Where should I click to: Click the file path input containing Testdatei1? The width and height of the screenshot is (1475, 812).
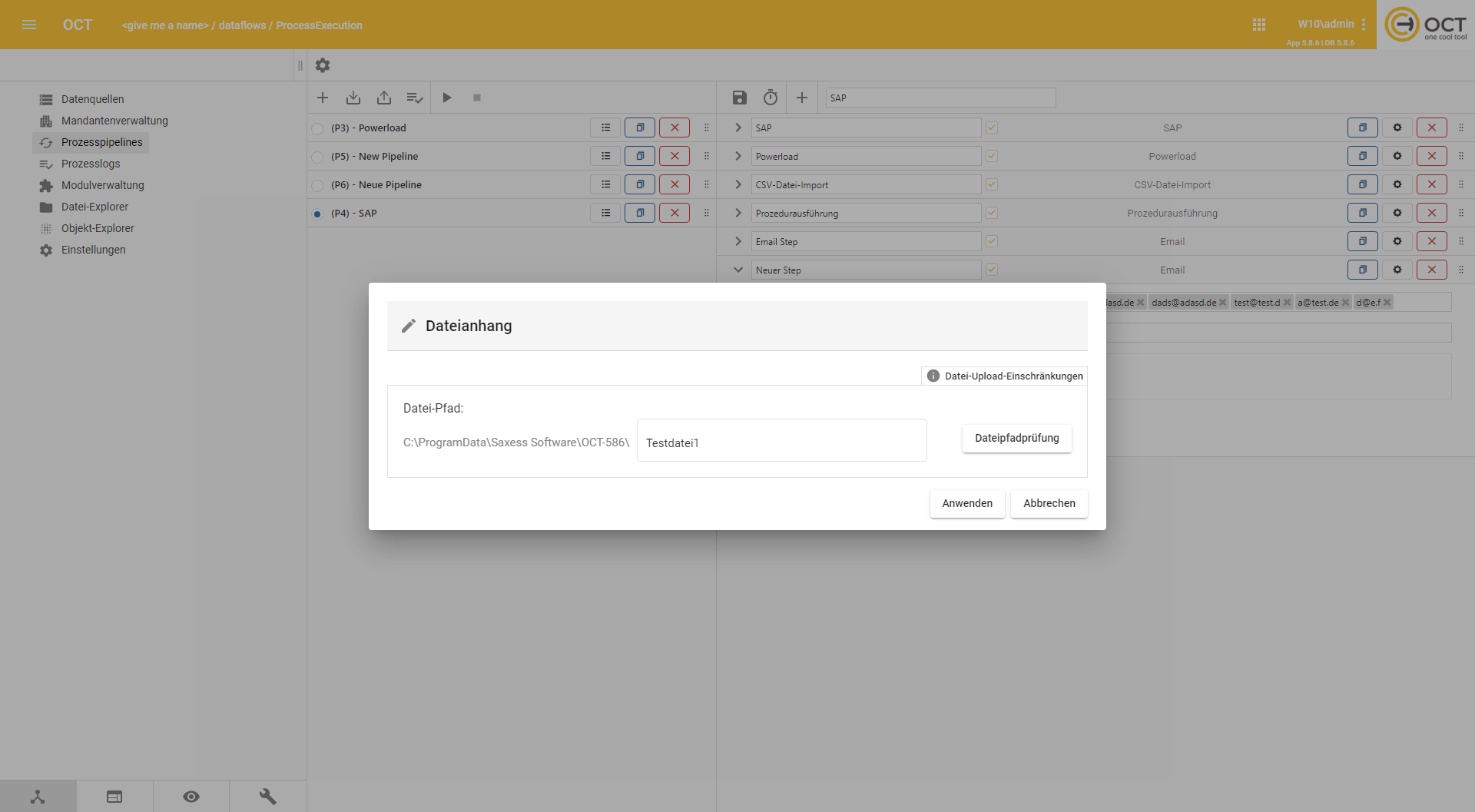point(781,442)
